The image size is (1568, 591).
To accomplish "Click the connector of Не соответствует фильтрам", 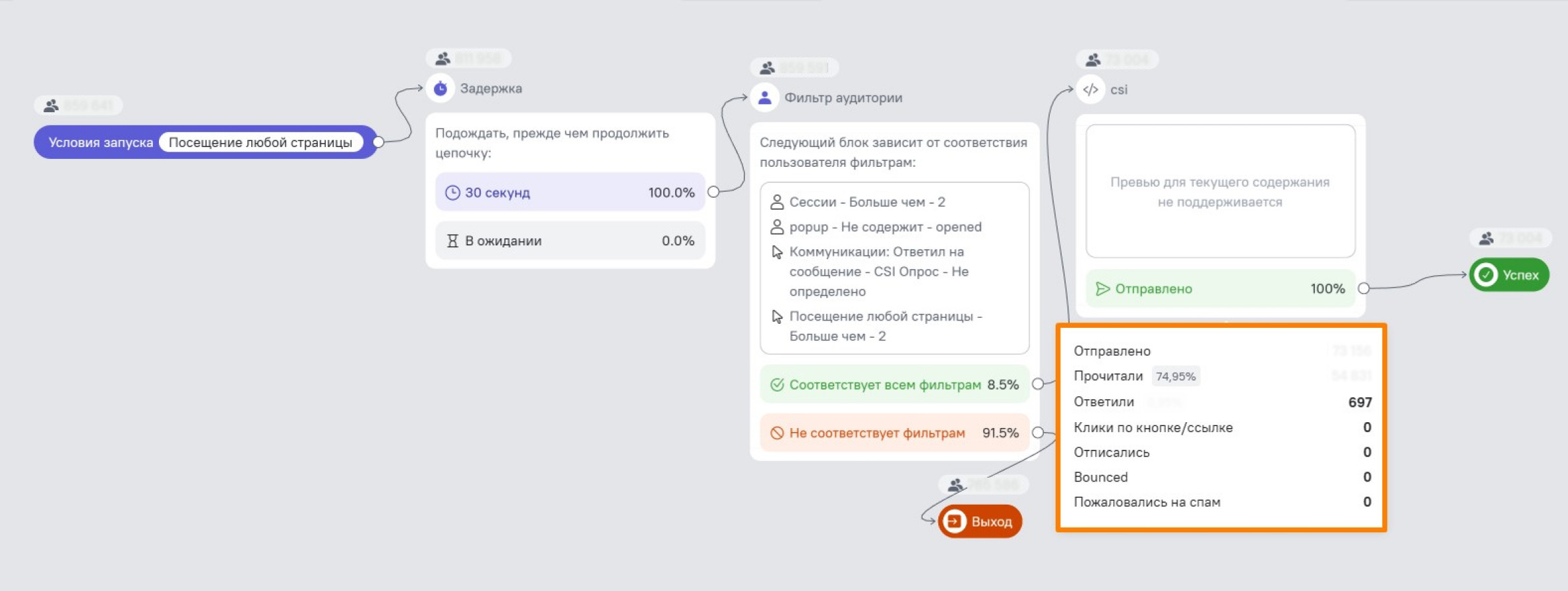I will tap(1038, 433).
